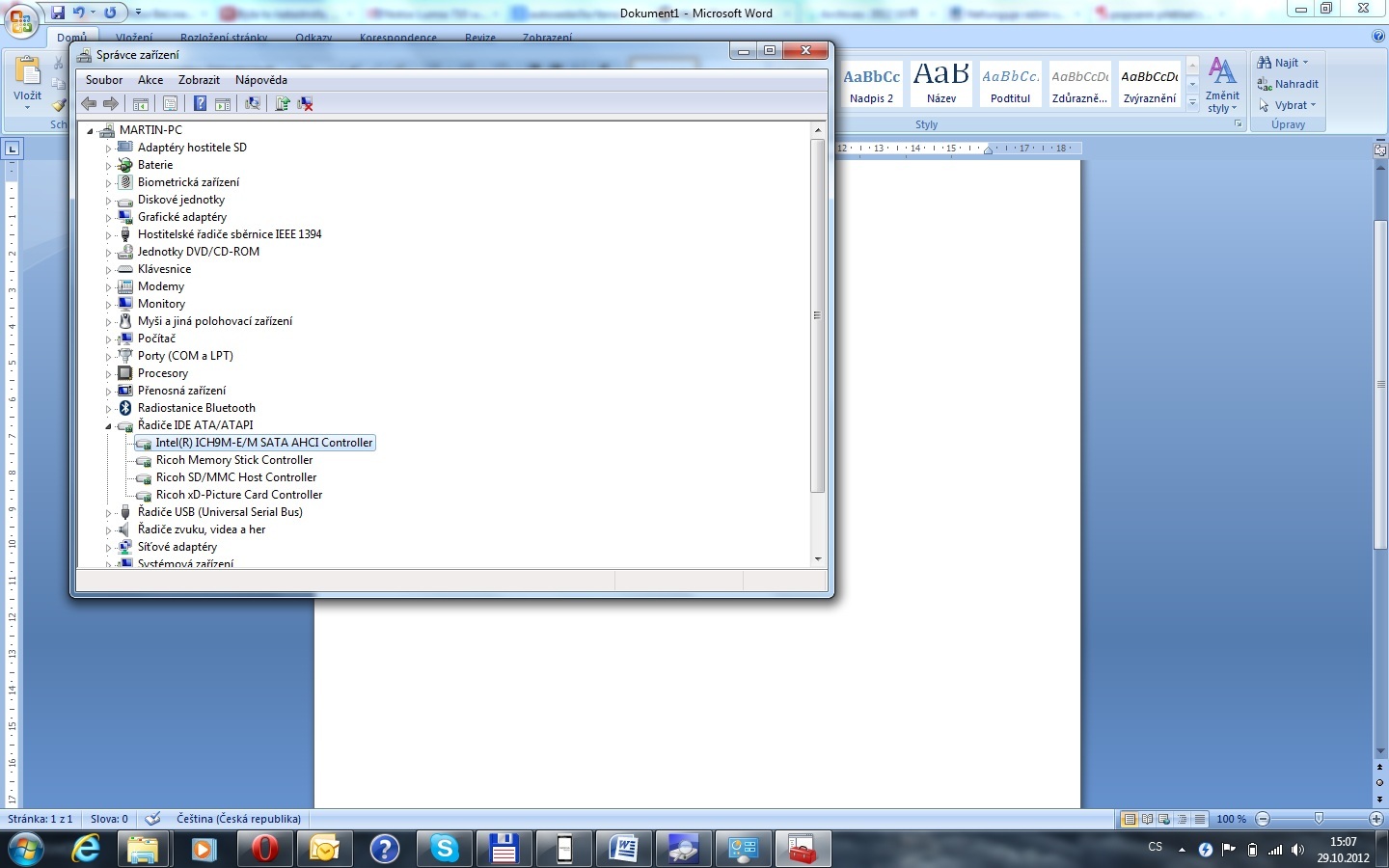Expand Adaptéry hostitele SD node
The image size is (1389, 868).
[108, 149]
